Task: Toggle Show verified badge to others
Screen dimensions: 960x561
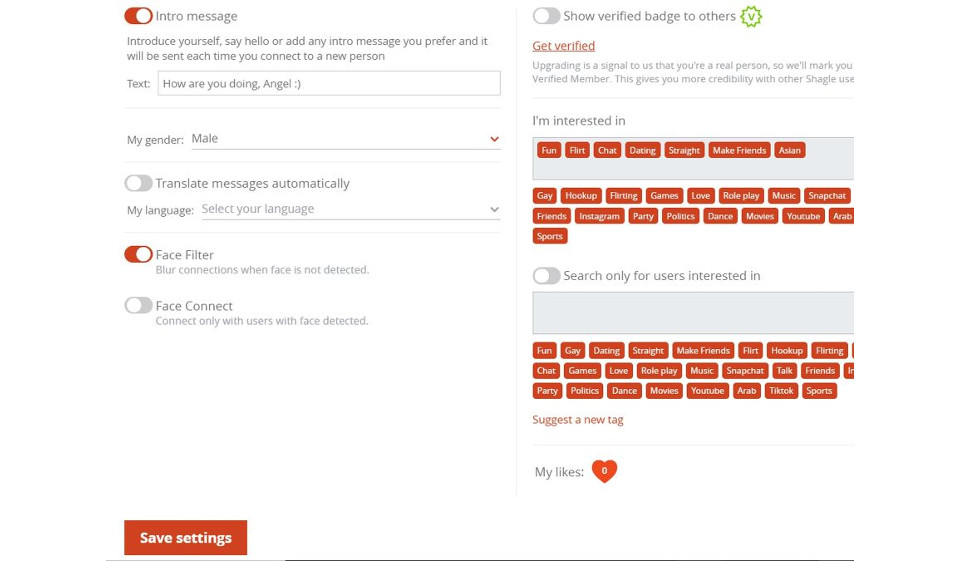Action: 546,16
